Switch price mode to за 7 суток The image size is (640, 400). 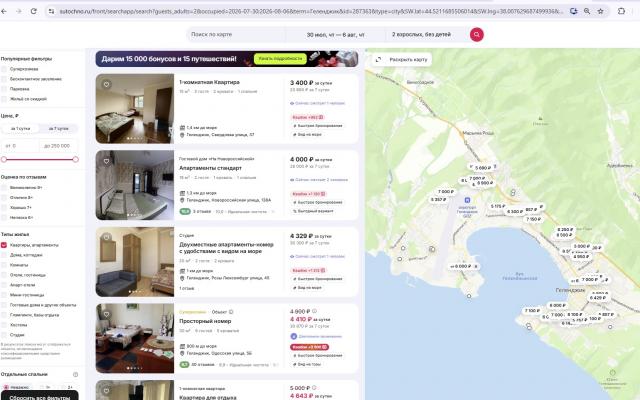pos(58,129)
